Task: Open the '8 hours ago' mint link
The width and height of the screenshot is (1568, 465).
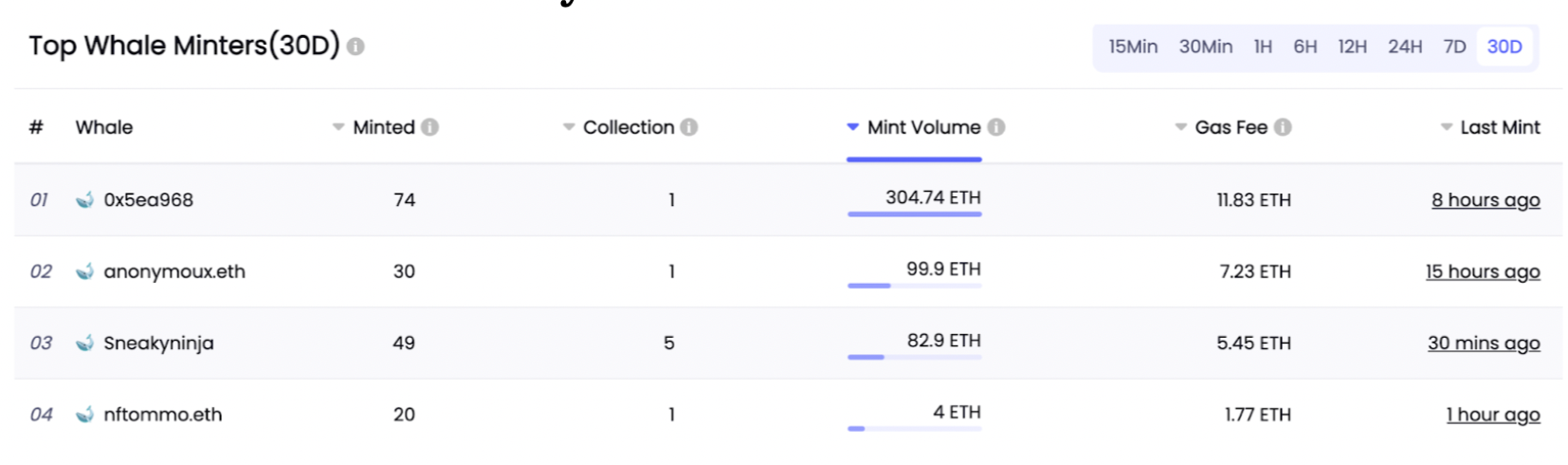Action: (x=1486, y=200)
